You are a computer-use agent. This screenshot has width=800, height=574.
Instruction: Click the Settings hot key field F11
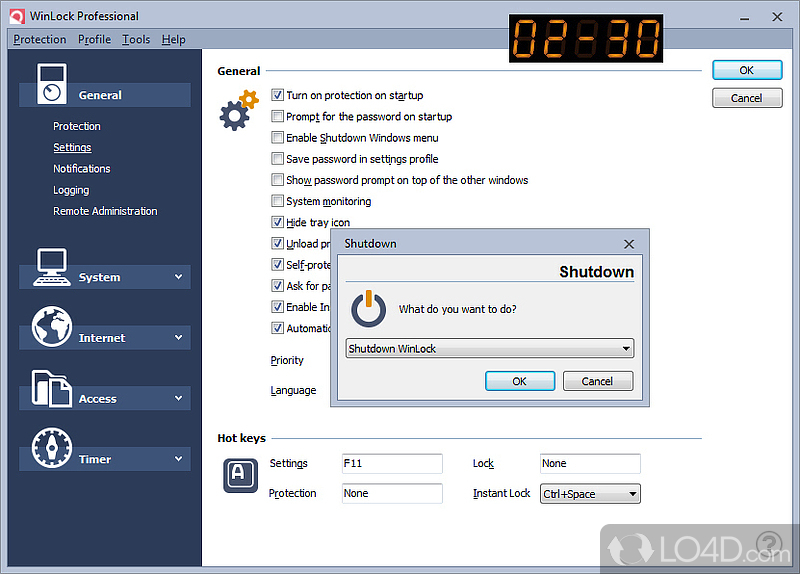coord(392,464)
